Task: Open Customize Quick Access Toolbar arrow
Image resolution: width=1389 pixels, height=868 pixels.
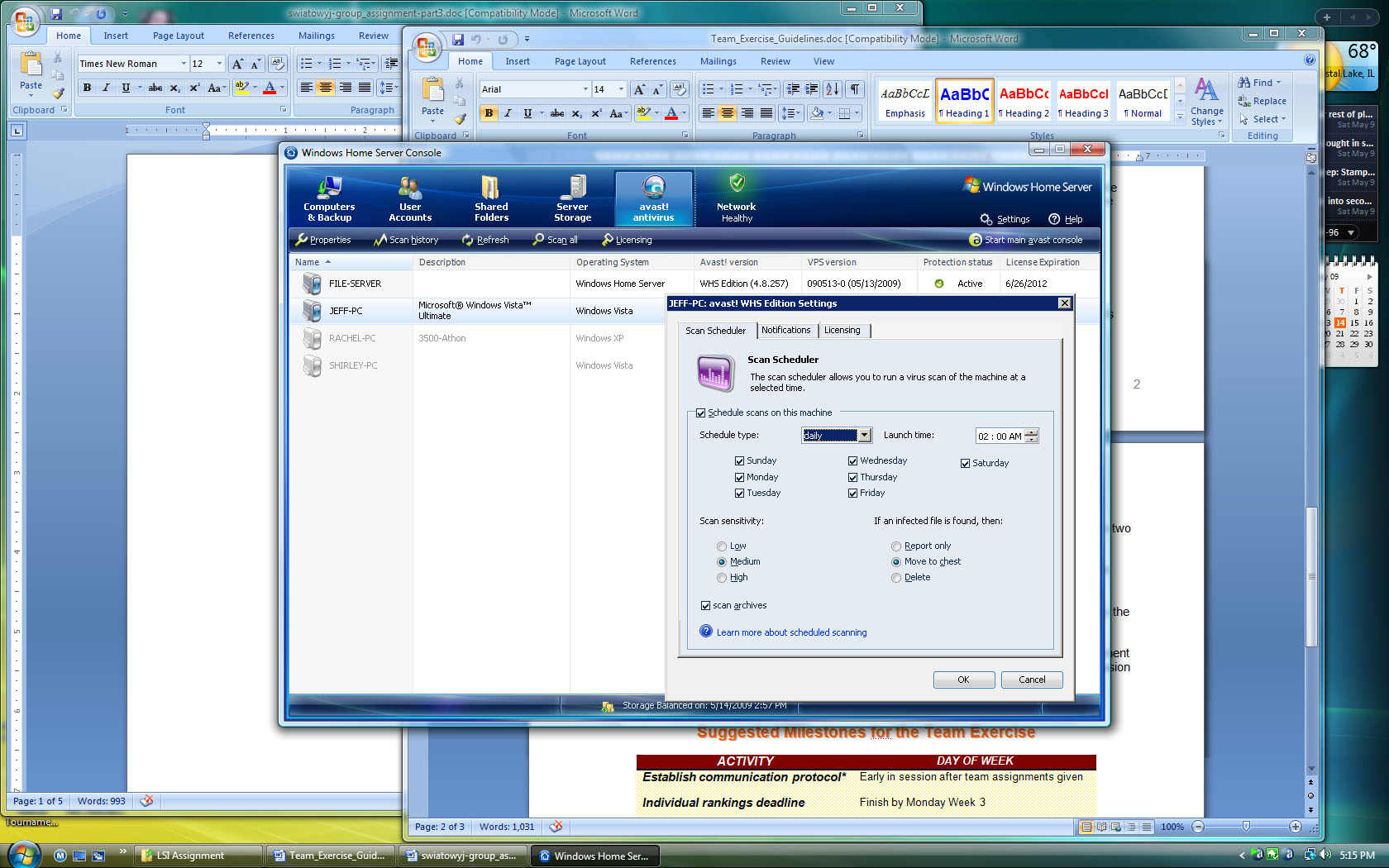Action: click(527, 39)
